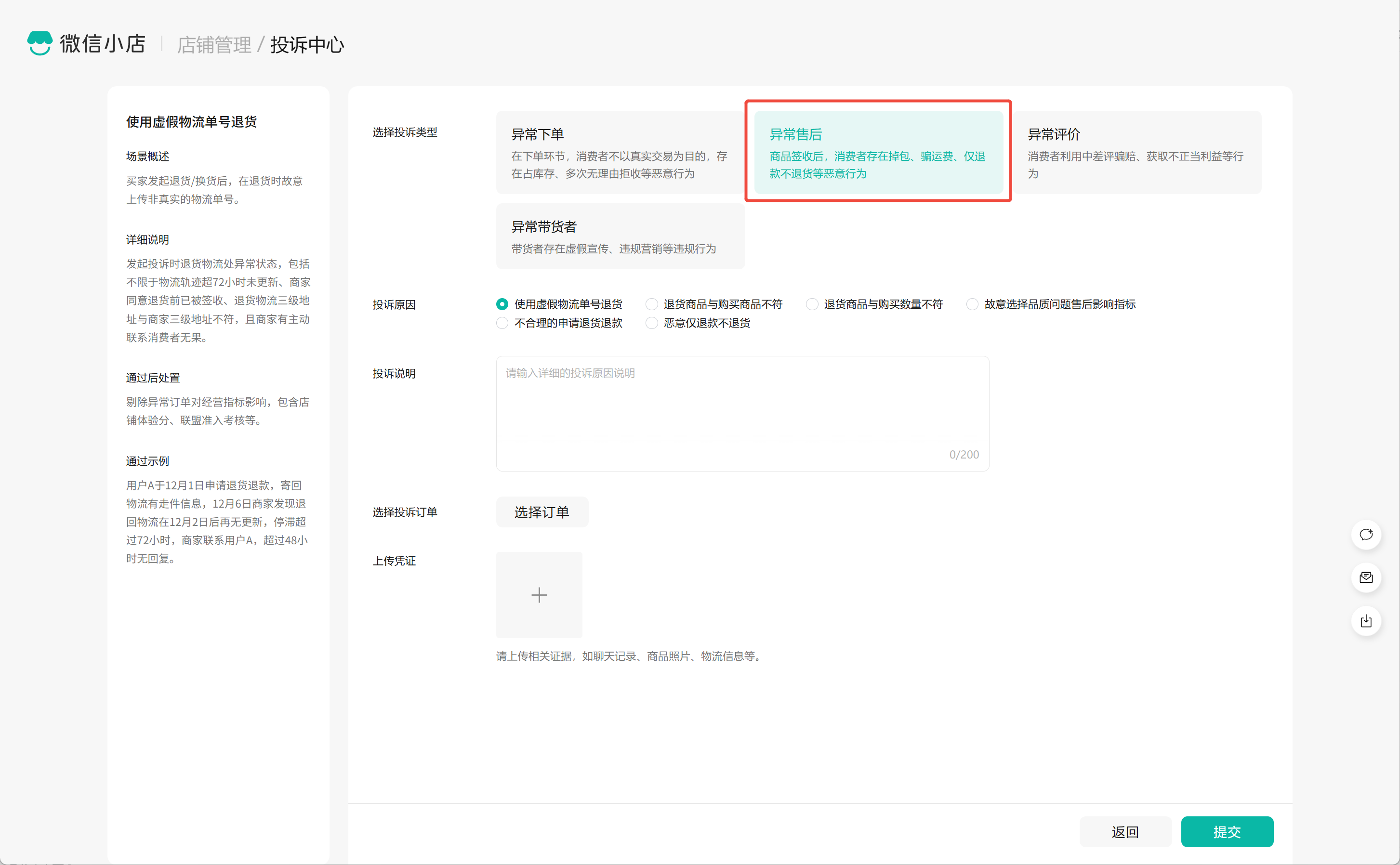The height and width of the screenshot is (865, 1400).
Task: Open the customer service chat icon
Action: click(x=1366, y=534)
